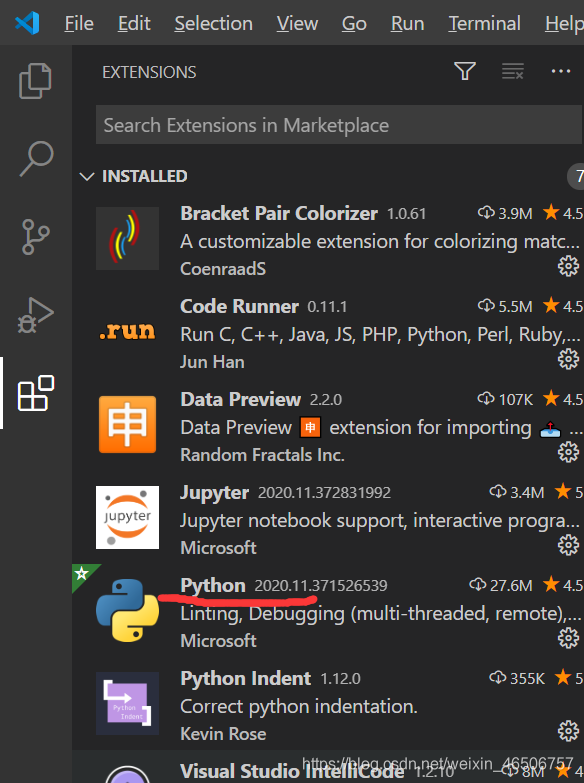Select the Data Preview extension title

(x=240, y=399)
